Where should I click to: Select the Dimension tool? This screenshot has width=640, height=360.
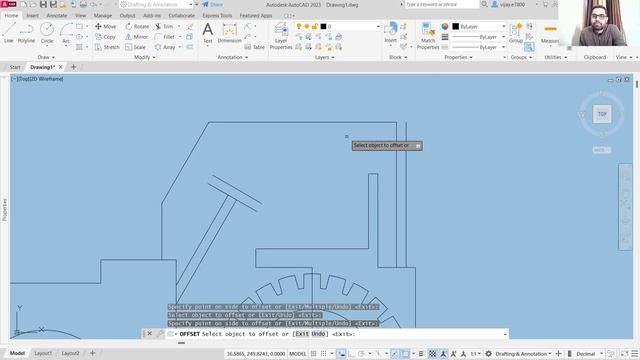pyautogui.click(x=229, y=33)
